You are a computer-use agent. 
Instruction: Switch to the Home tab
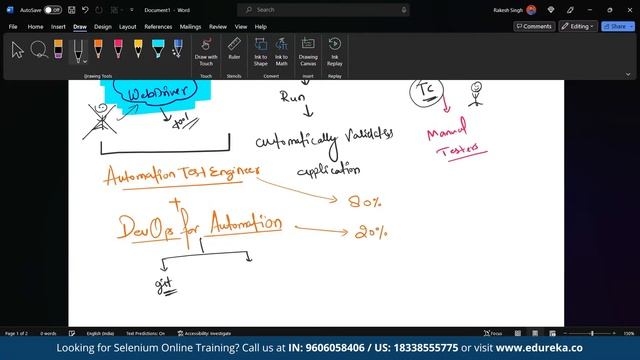point(36,27)
